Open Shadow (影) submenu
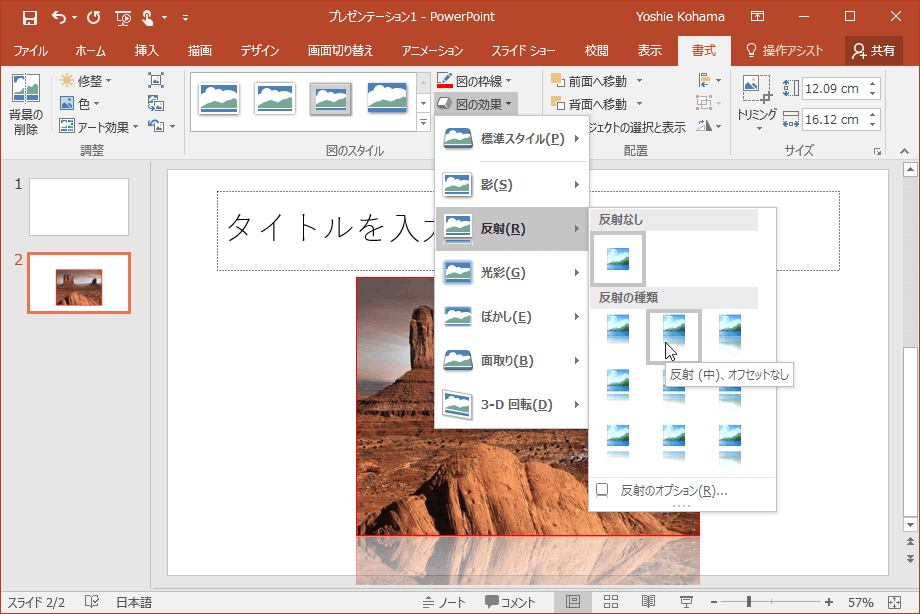Image resolution: width=920 pixels, height=614 pixels. coord(512,185)
